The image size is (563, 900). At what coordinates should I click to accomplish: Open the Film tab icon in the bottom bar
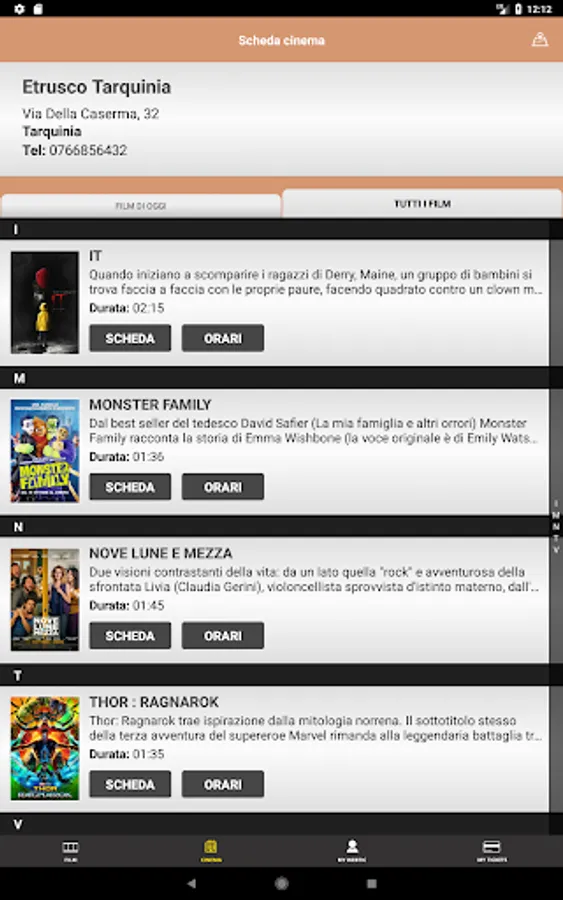click(x=70, y=850)
